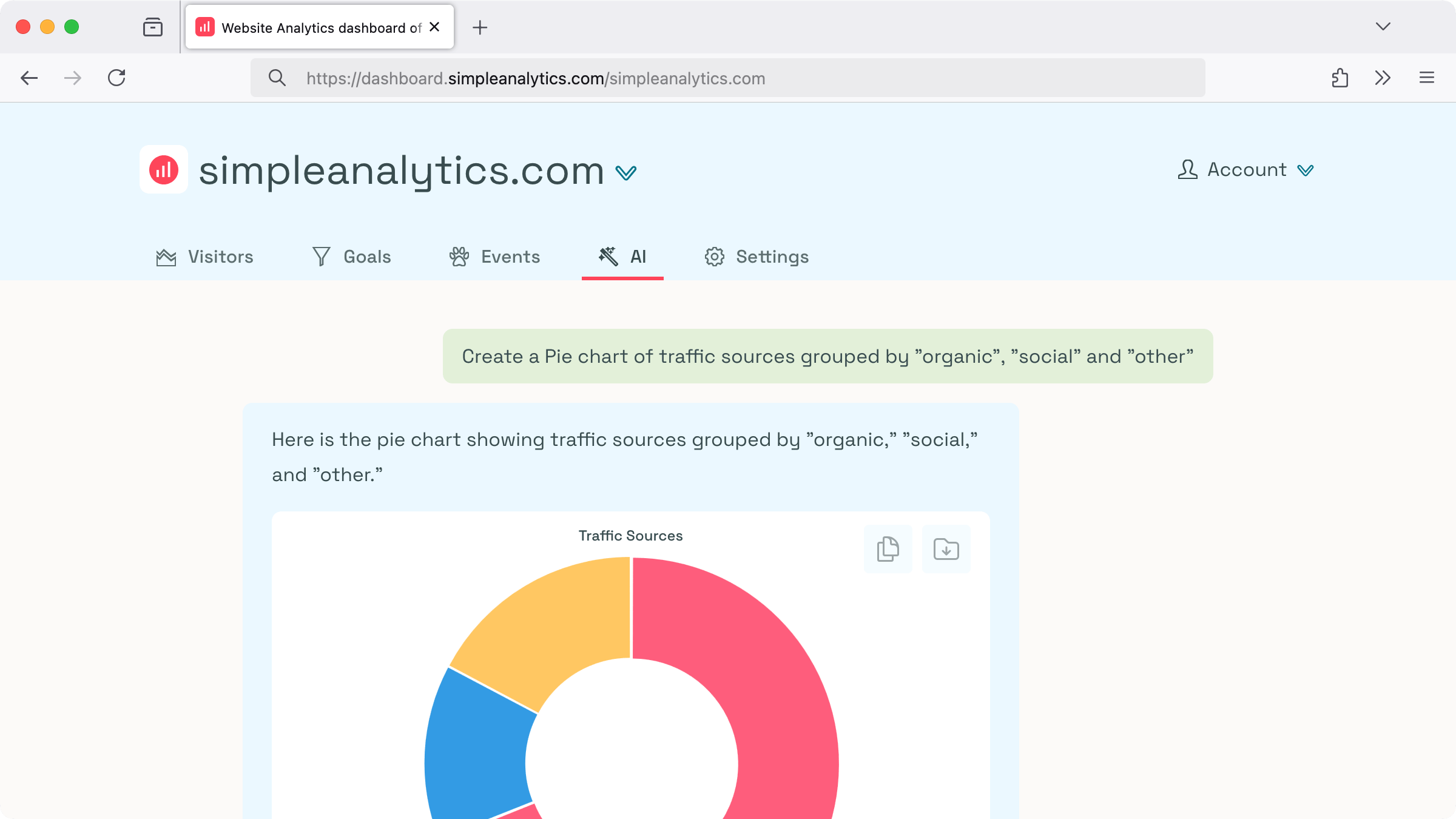Viewport: 1456px width, 819px height.
Task: Download the Traffic Sources chart
Action: (x=946, y=549)
